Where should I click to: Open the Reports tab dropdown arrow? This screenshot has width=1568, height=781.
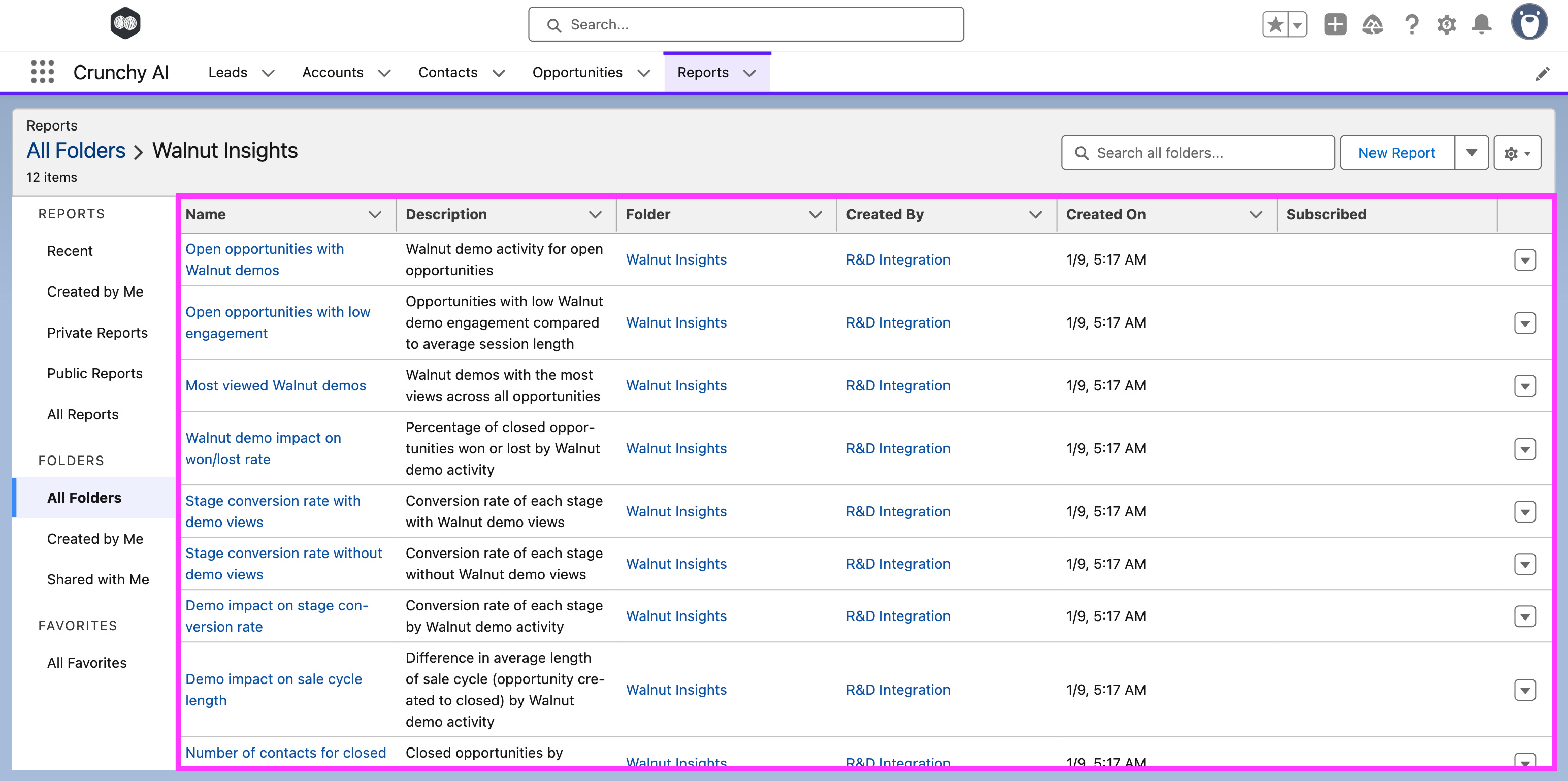pyautogui.click(x=750, y=73)
